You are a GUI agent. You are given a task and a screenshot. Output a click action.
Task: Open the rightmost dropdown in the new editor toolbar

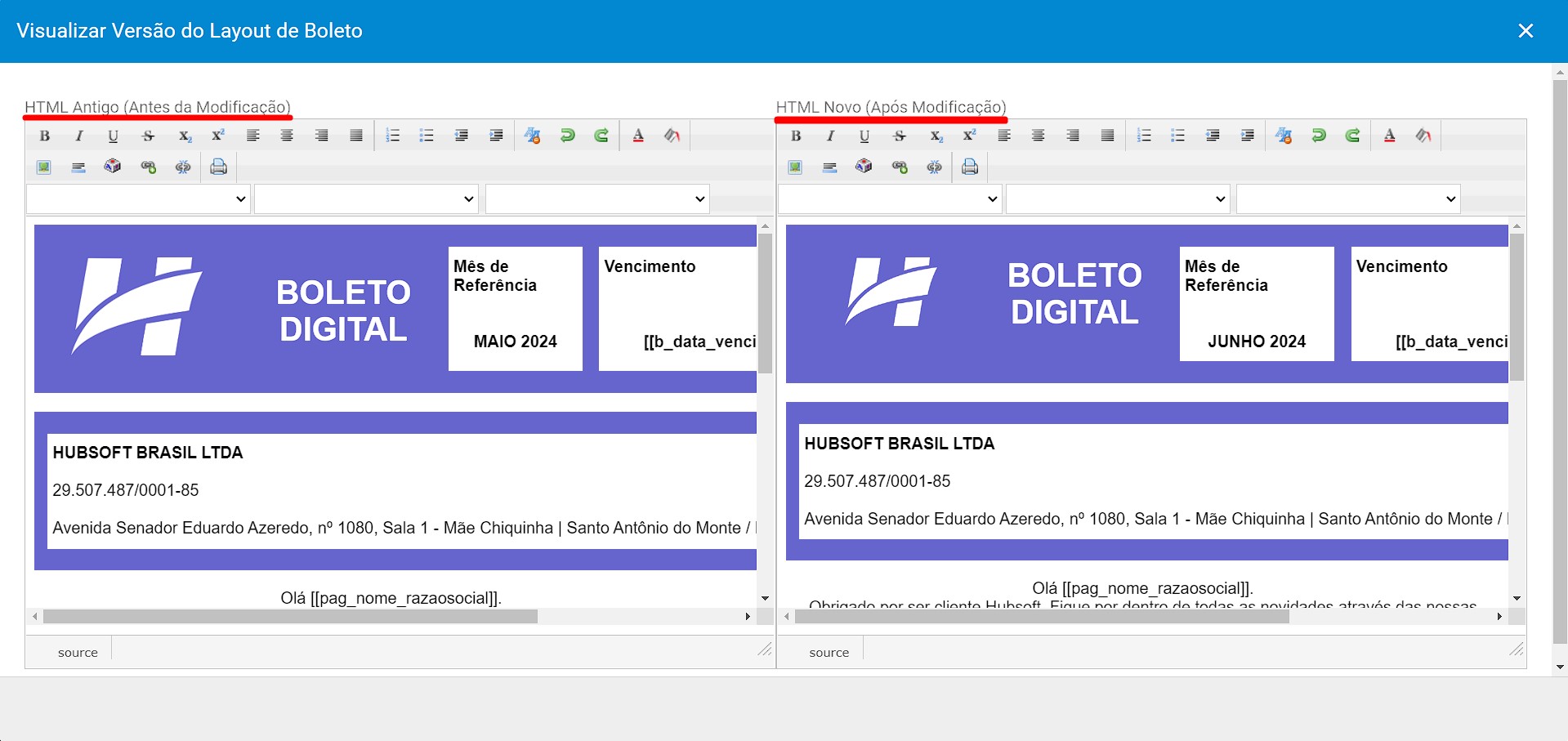(1347, 199)
